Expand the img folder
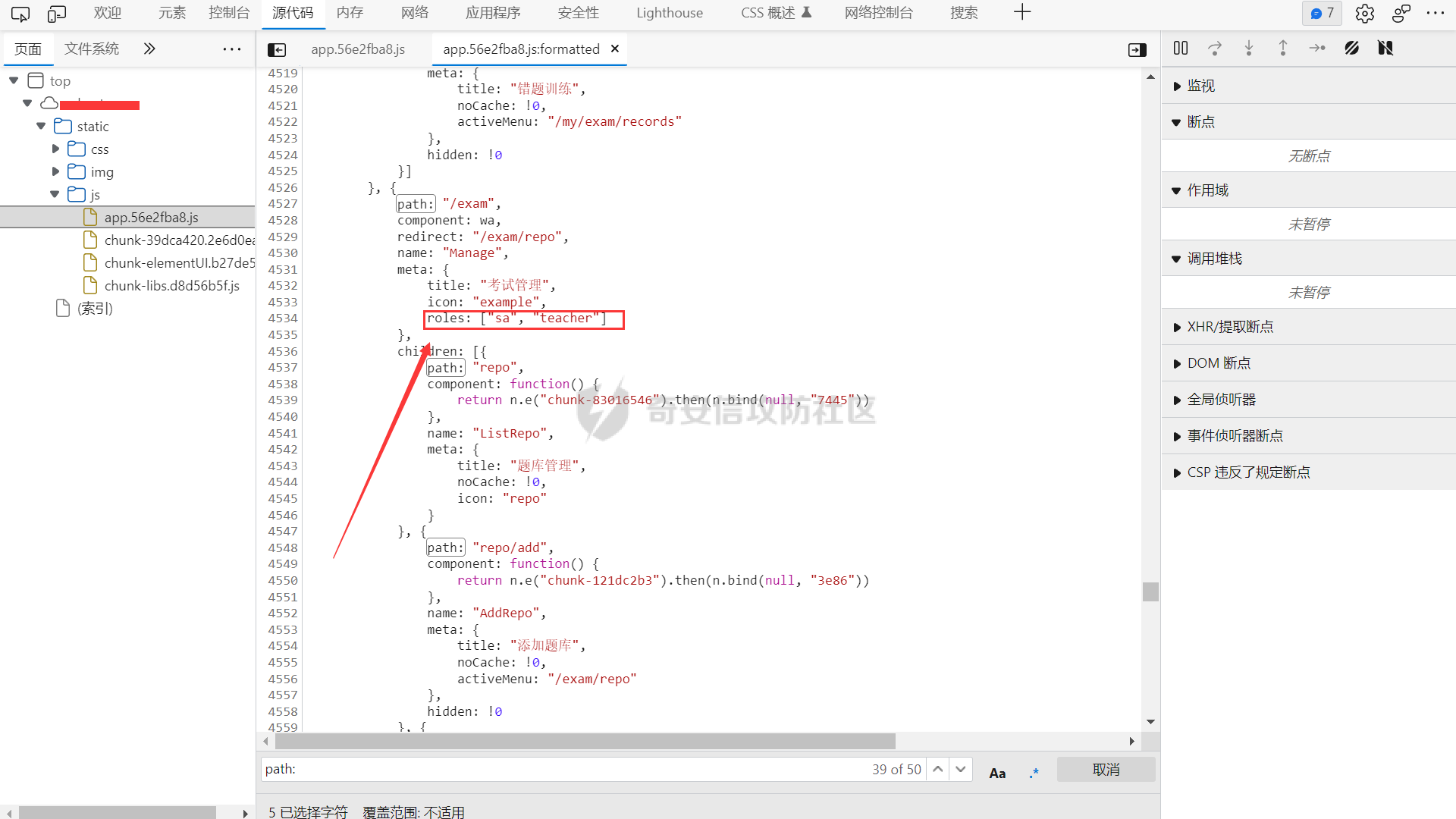The height and width of the screenshot is (819, 1456). coord(55,171)
